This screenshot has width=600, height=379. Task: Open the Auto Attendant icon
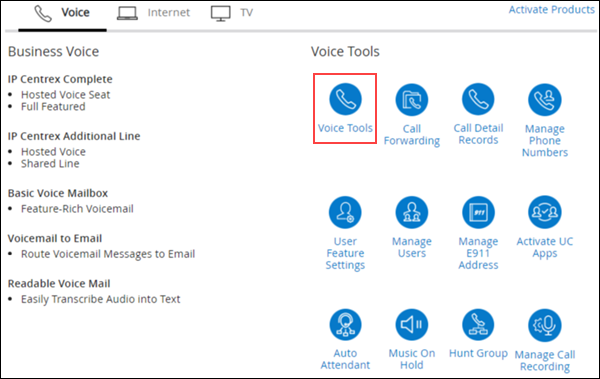click(x=345, y=325)
